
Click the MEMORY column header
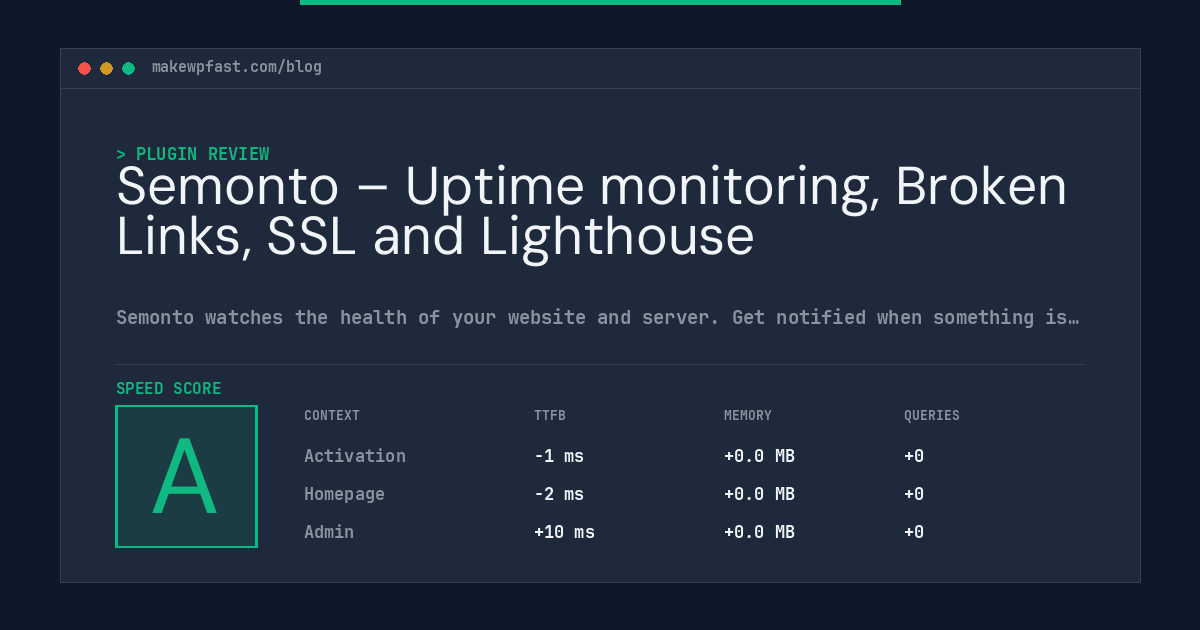(x=748, y=415)
